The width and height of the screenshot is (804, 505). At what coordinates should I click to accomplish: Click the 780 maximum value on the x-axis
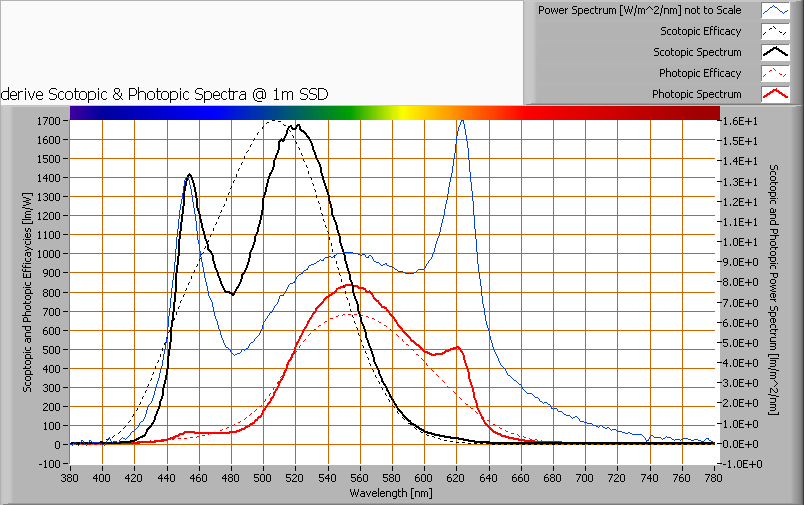(x=711, y=479)
